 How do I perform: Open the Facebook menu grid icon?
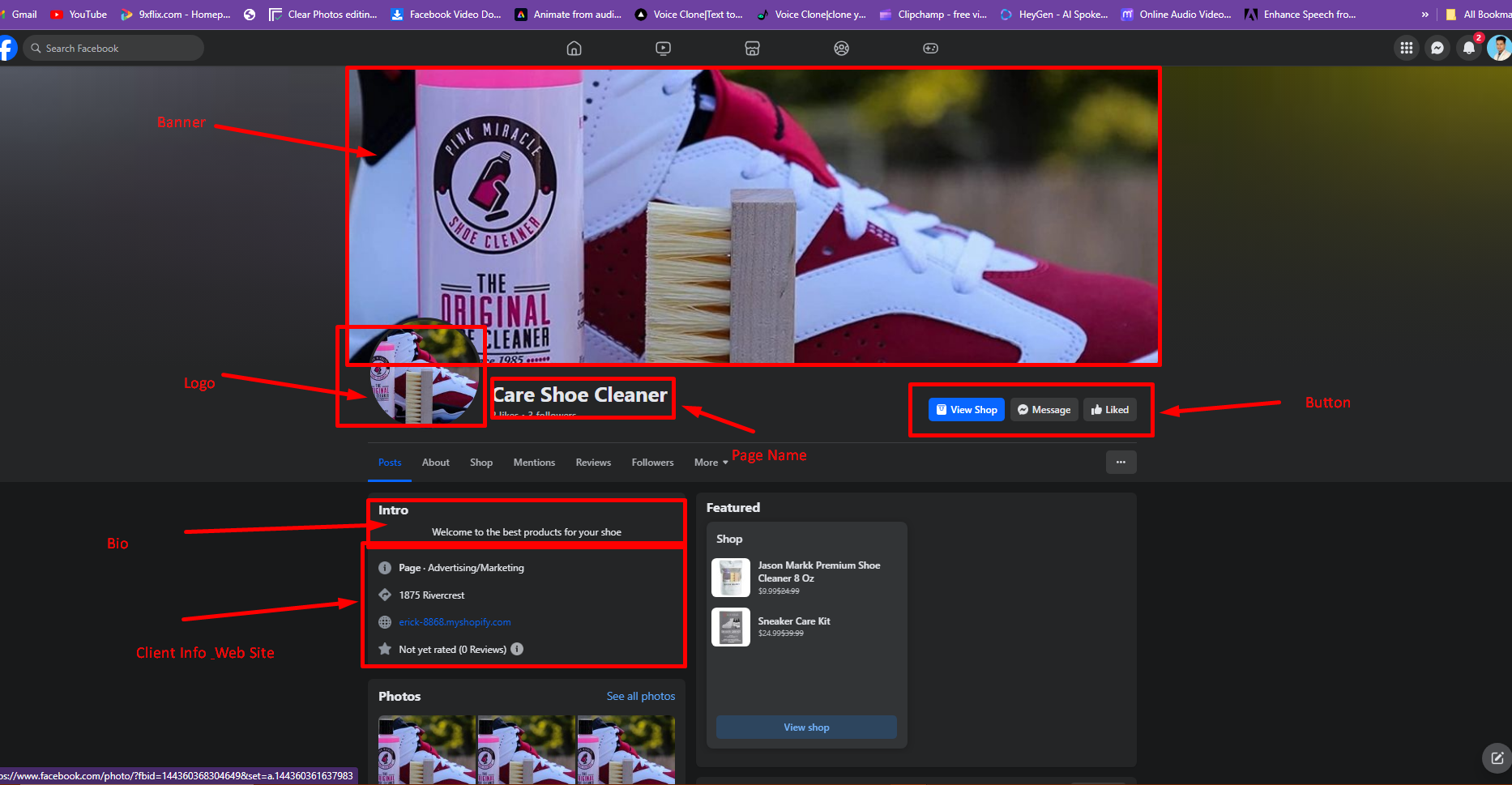1407,49
